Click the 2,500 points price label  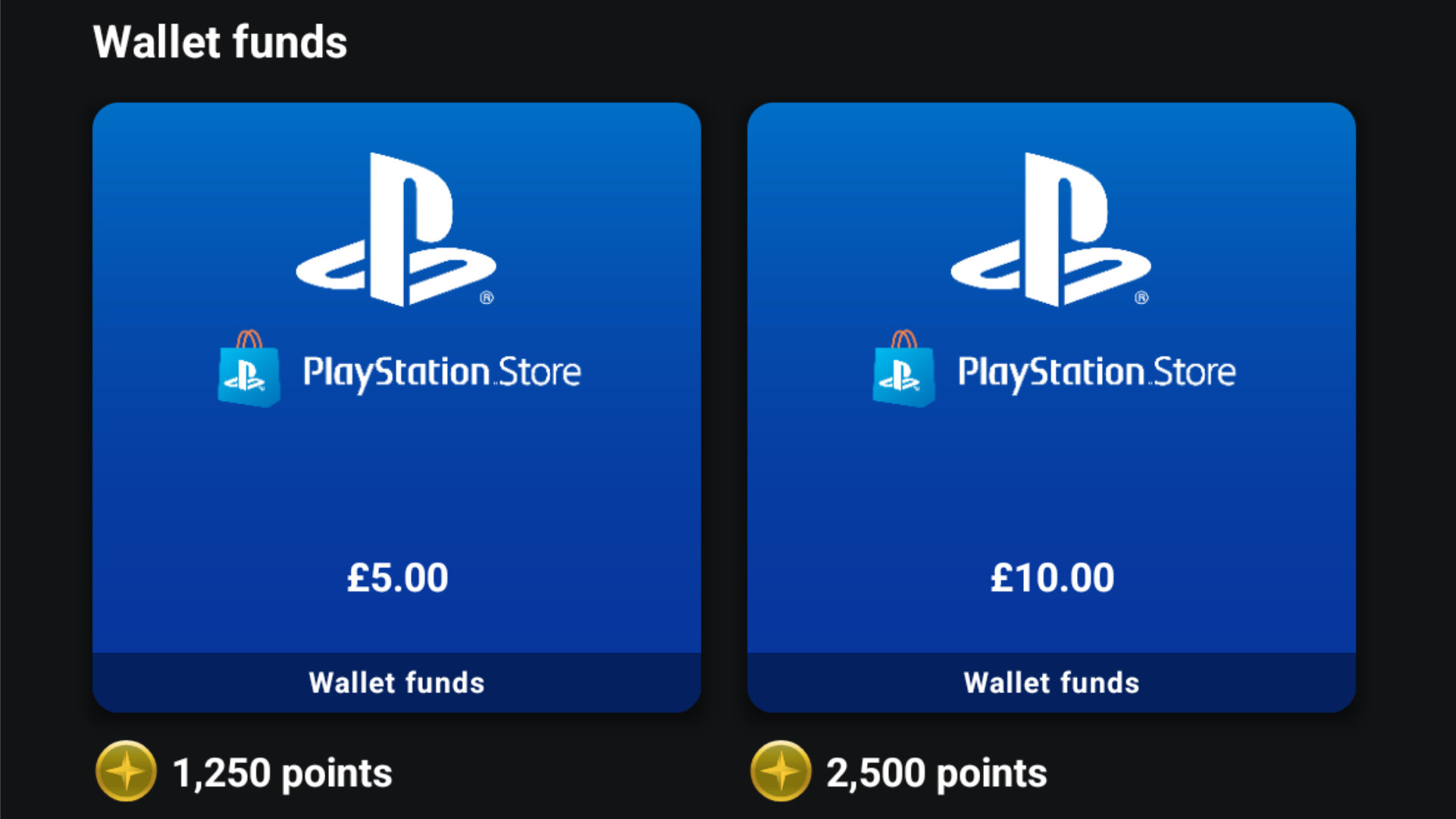937,773
